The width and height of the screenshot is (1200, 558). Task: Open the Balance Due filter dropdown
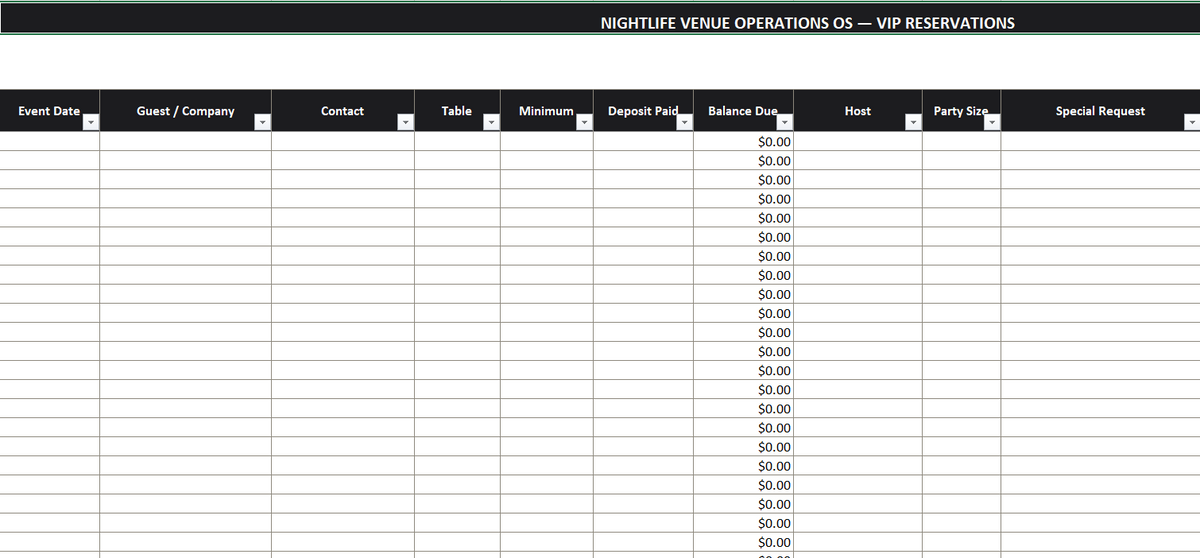[x=784, y=122]
